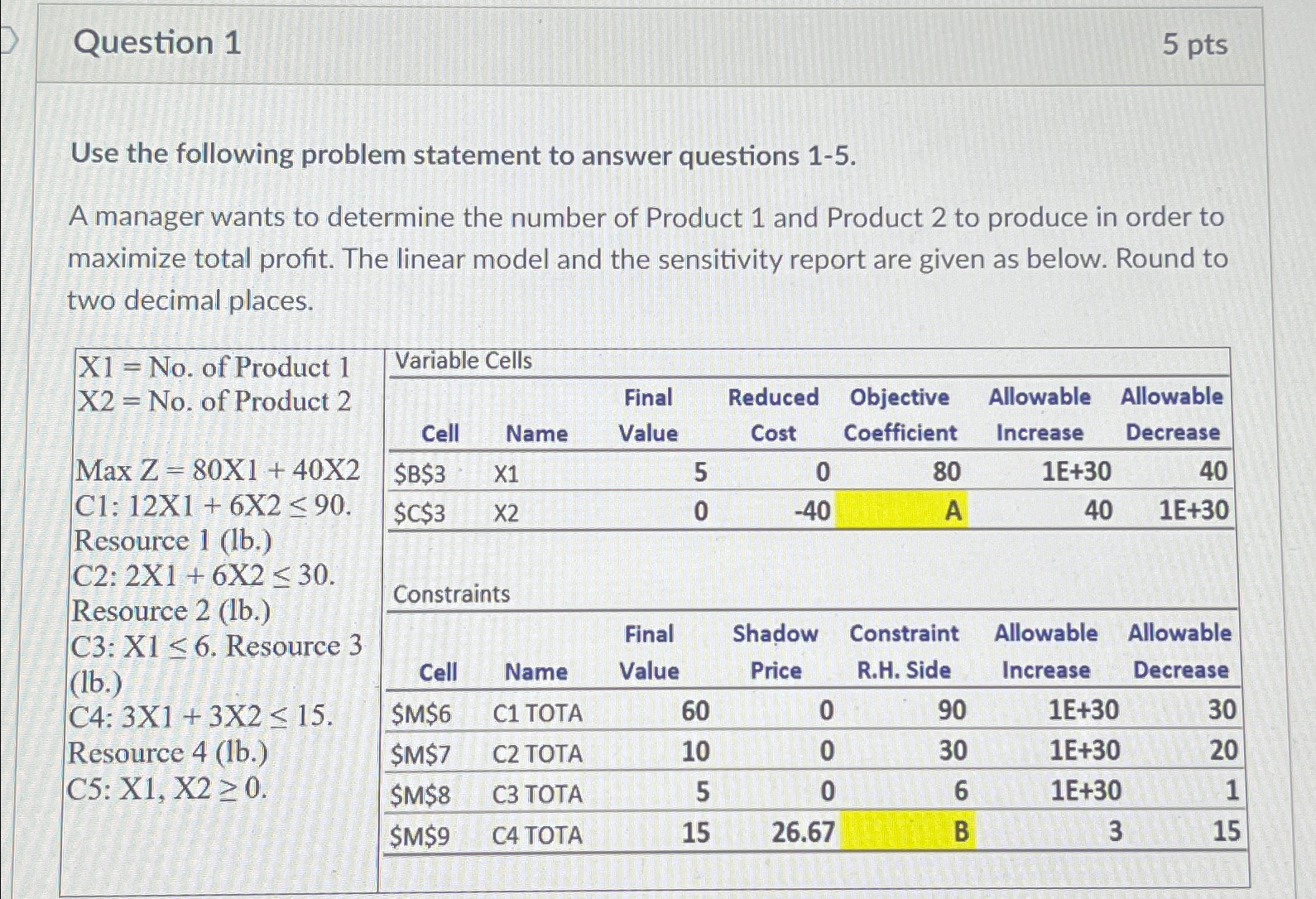Image resolution: width=1316 pixels, height=899 pixels.
Task: Expand the arrow beside Question 1
Action: (x=8, y=41)
